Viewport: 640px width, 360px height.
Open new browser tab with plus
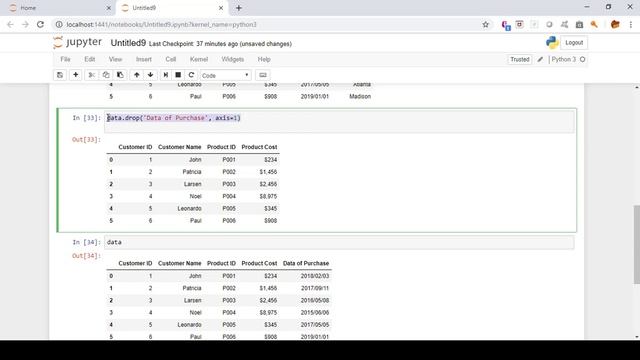point(239,8)
